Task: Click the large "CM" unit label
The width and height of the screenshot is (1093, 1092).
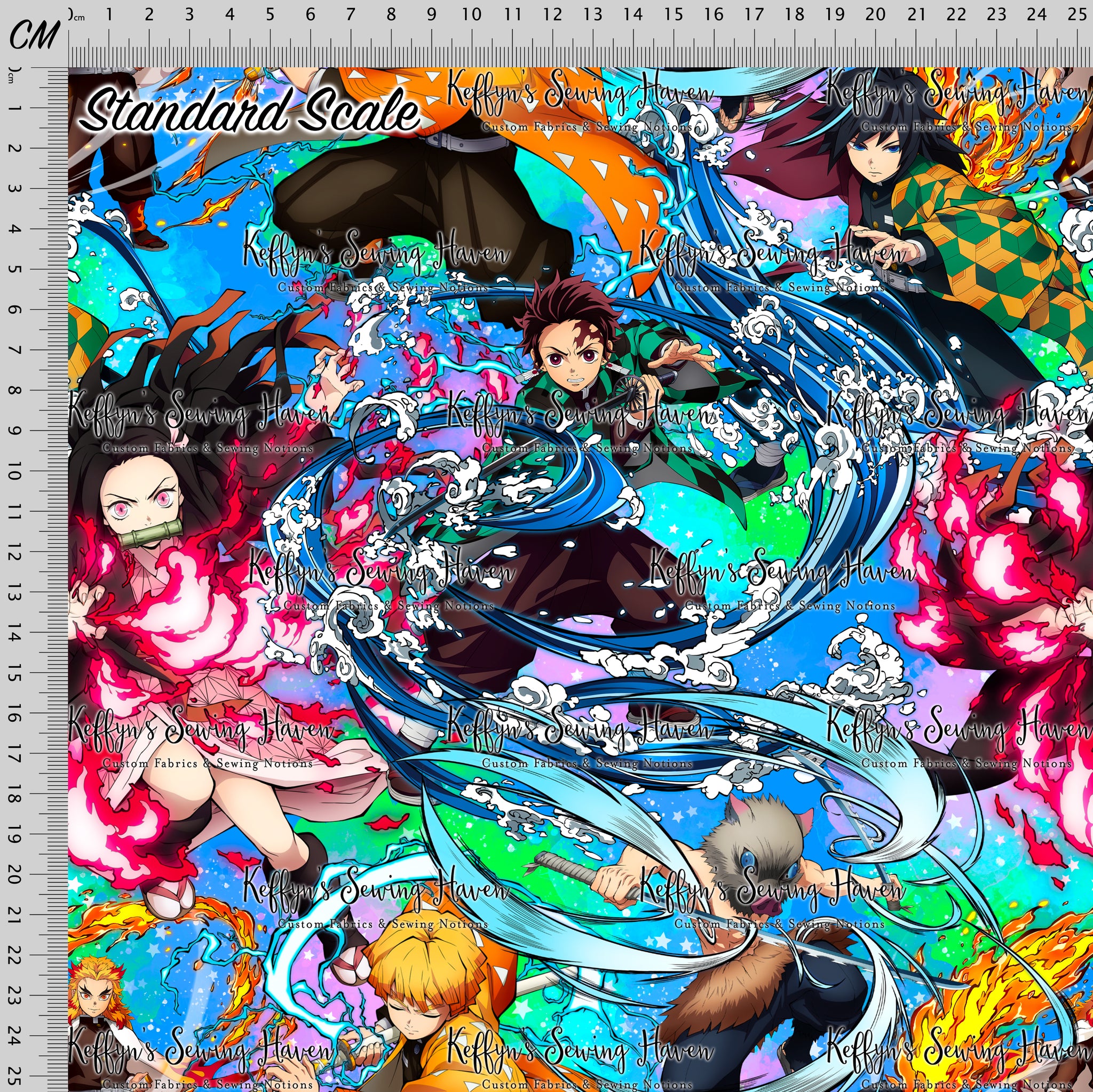Action: point(35,35)
